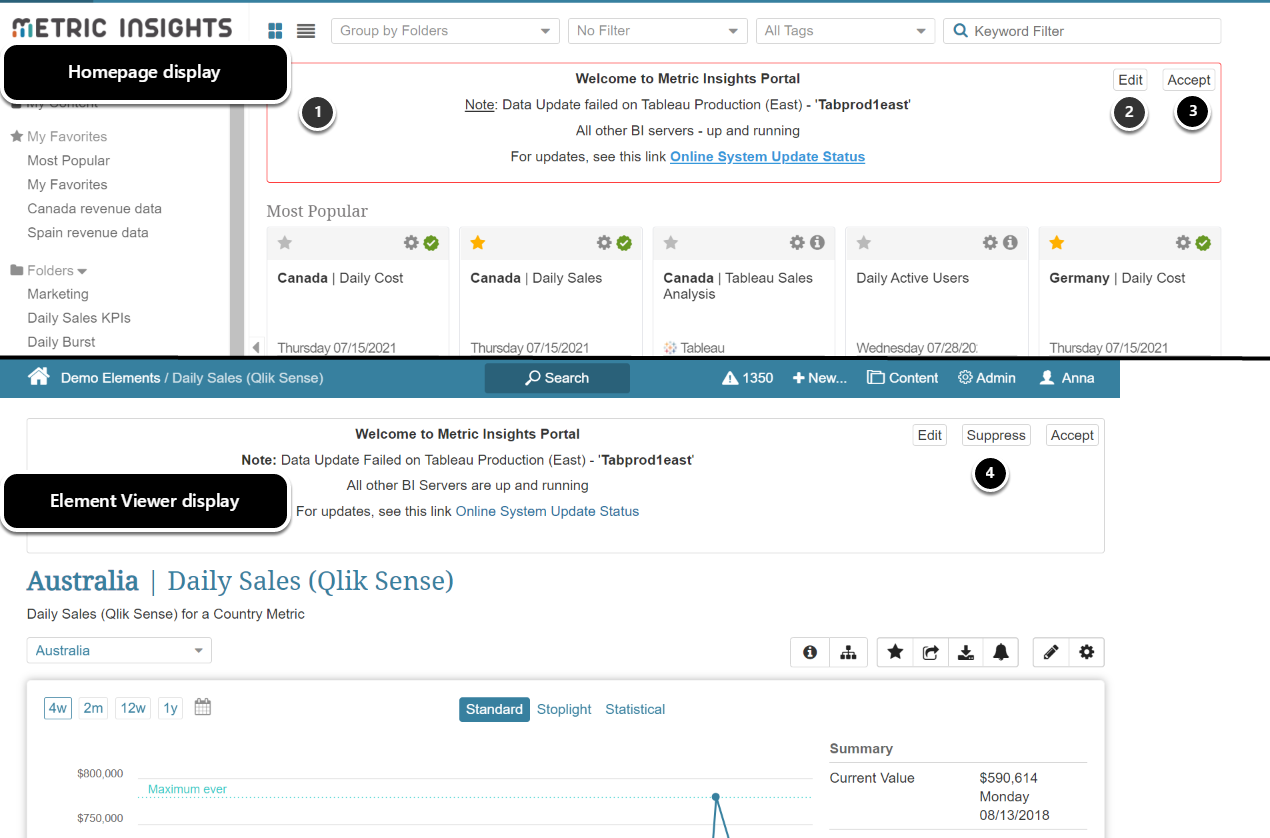This screenshot has width=1270, height=838.
Task: Open element settings gear icon
Action: point(1087,652)
